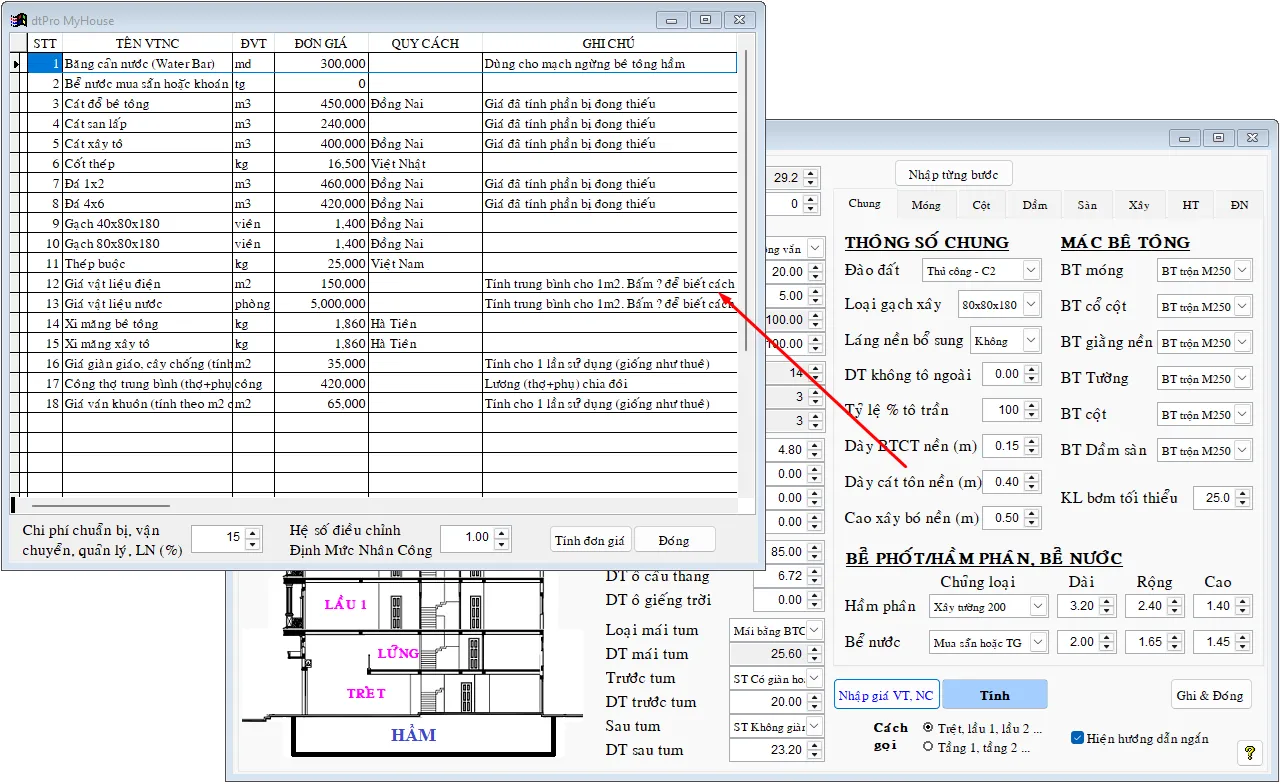The width and height of the screenshot is (1281, 784).
Task: Expand the 'Hầm phân' type dropdown
Action: point(1037,606)
